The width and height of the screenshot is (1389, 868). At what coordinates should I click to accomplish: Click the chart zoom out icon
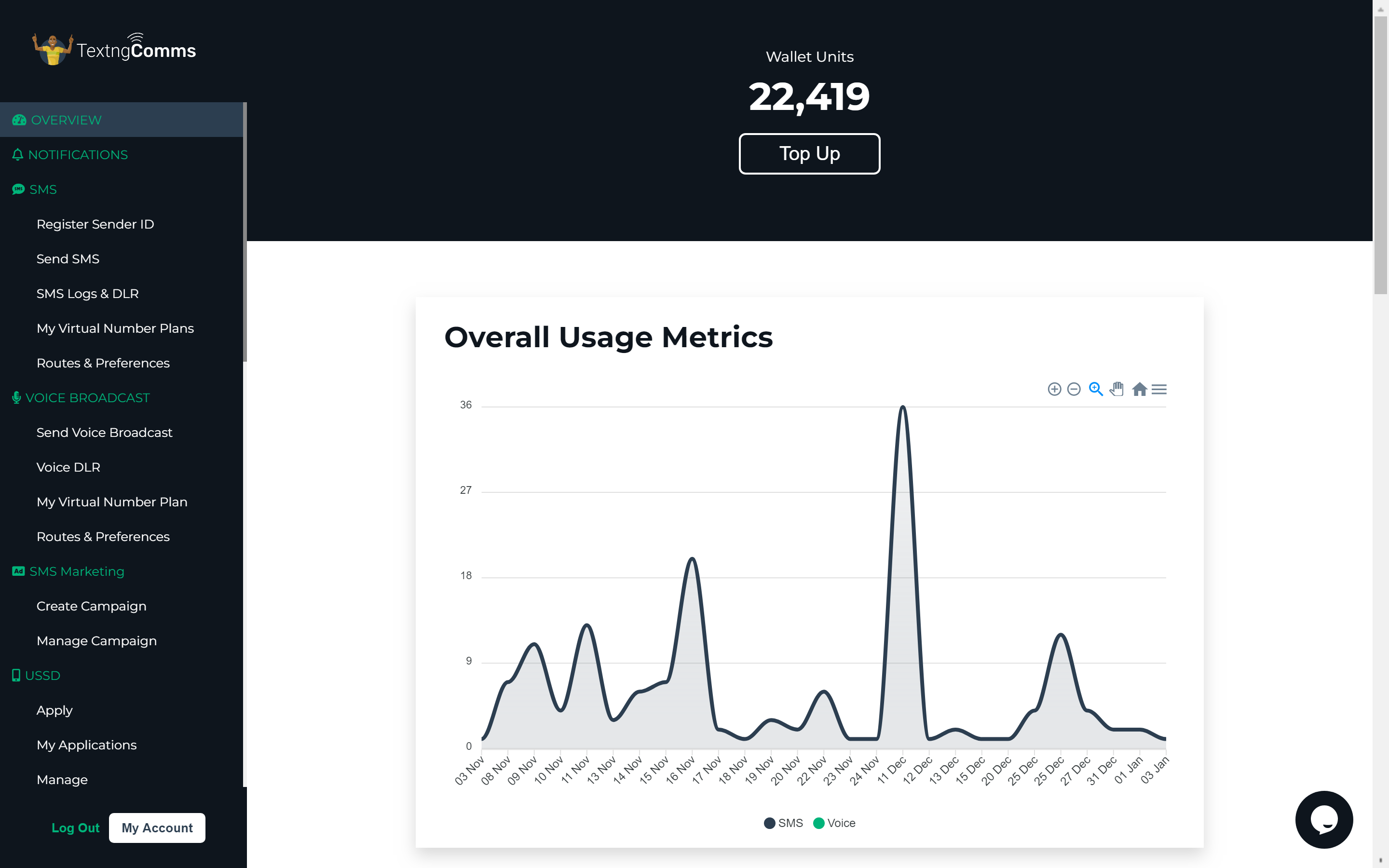[x=1073, y=389]
